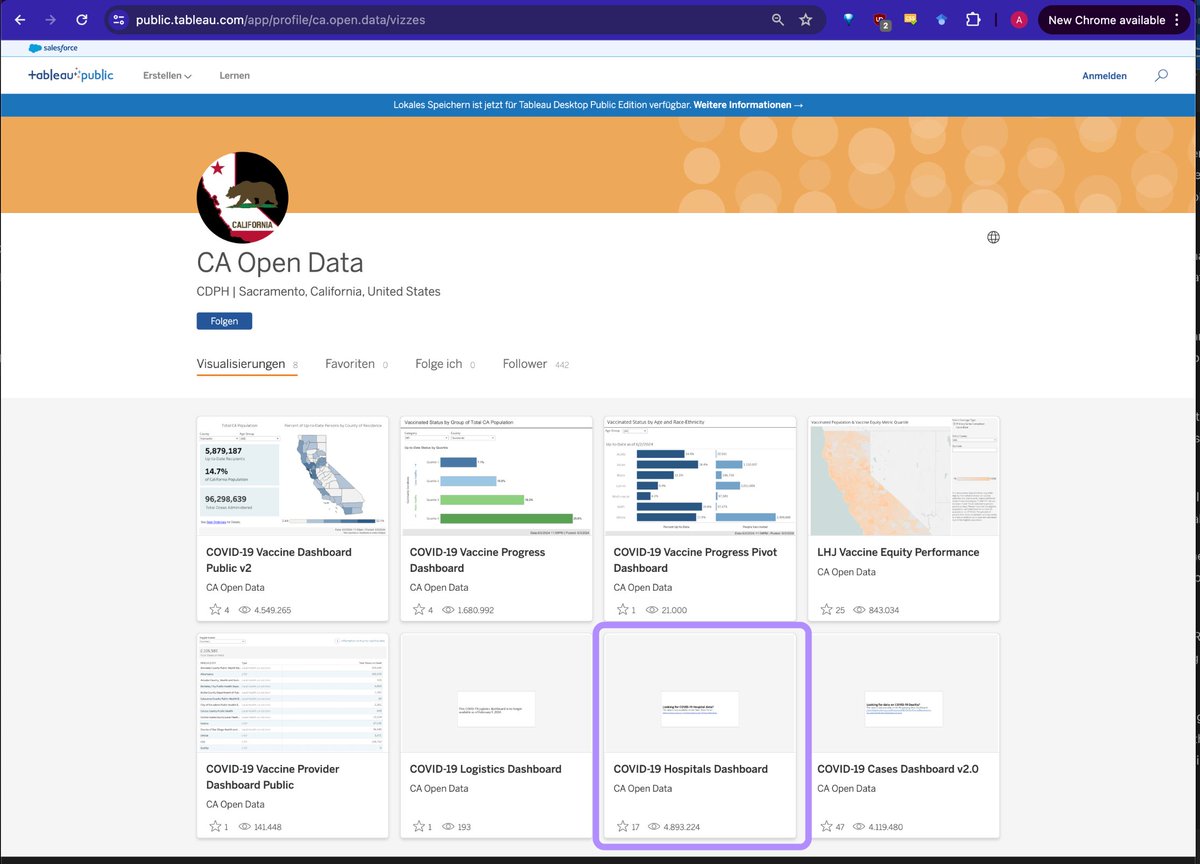
Task: Star the COVID-19 Cases Dashboard v2.0
Action: point(826,827)
